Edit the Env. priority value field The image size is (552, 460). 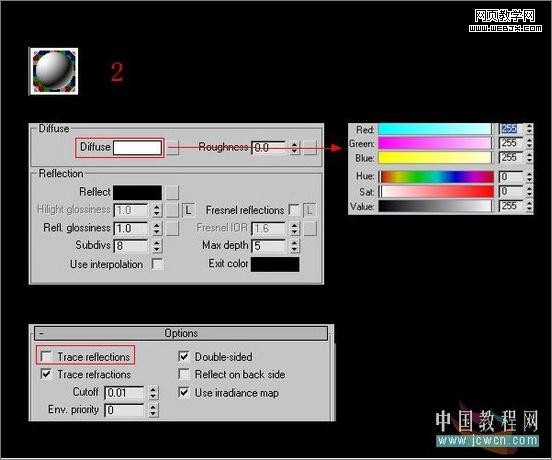[124, 410]
